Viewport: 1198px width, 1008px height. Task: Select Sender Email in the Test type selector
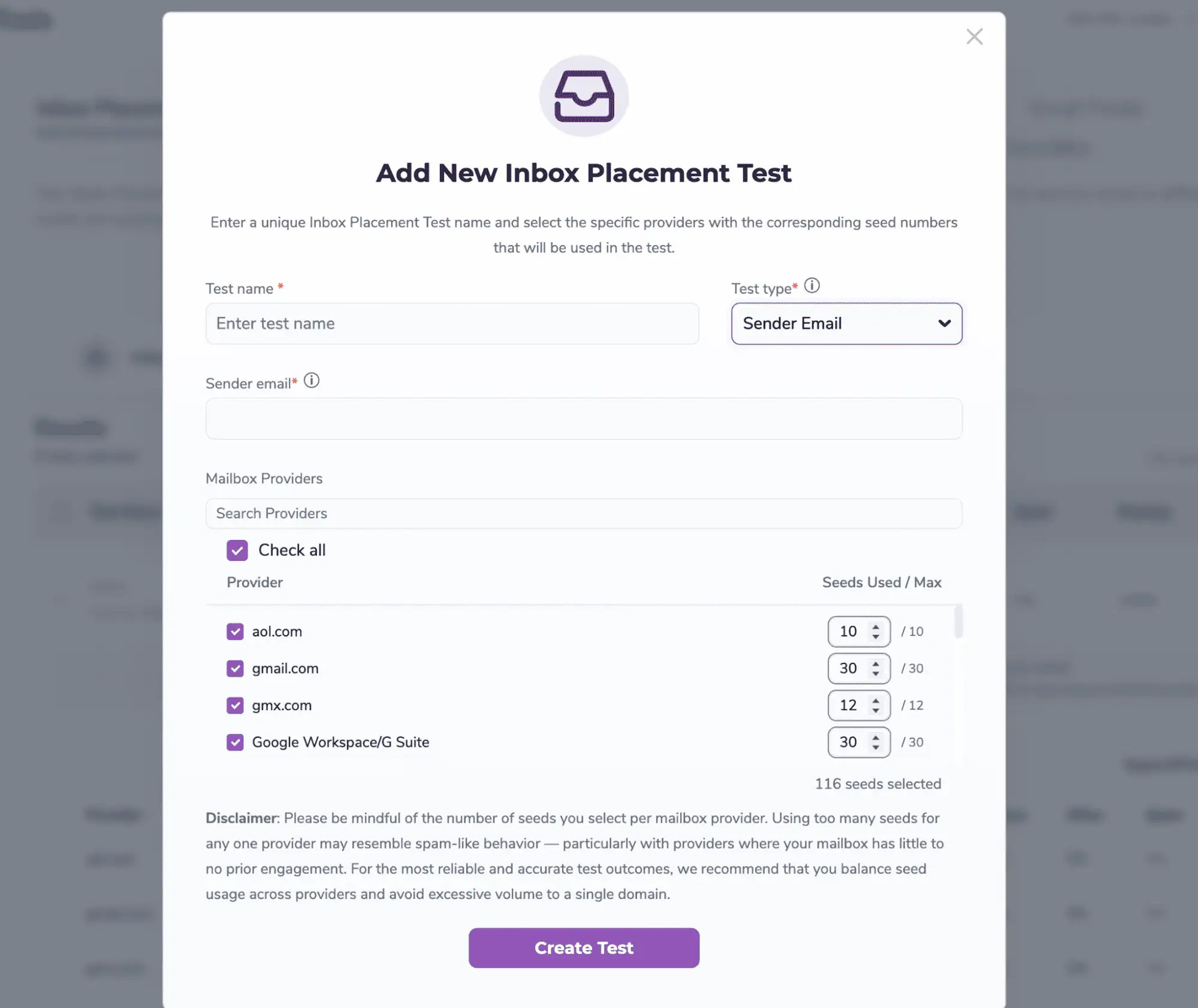point(847,324)
